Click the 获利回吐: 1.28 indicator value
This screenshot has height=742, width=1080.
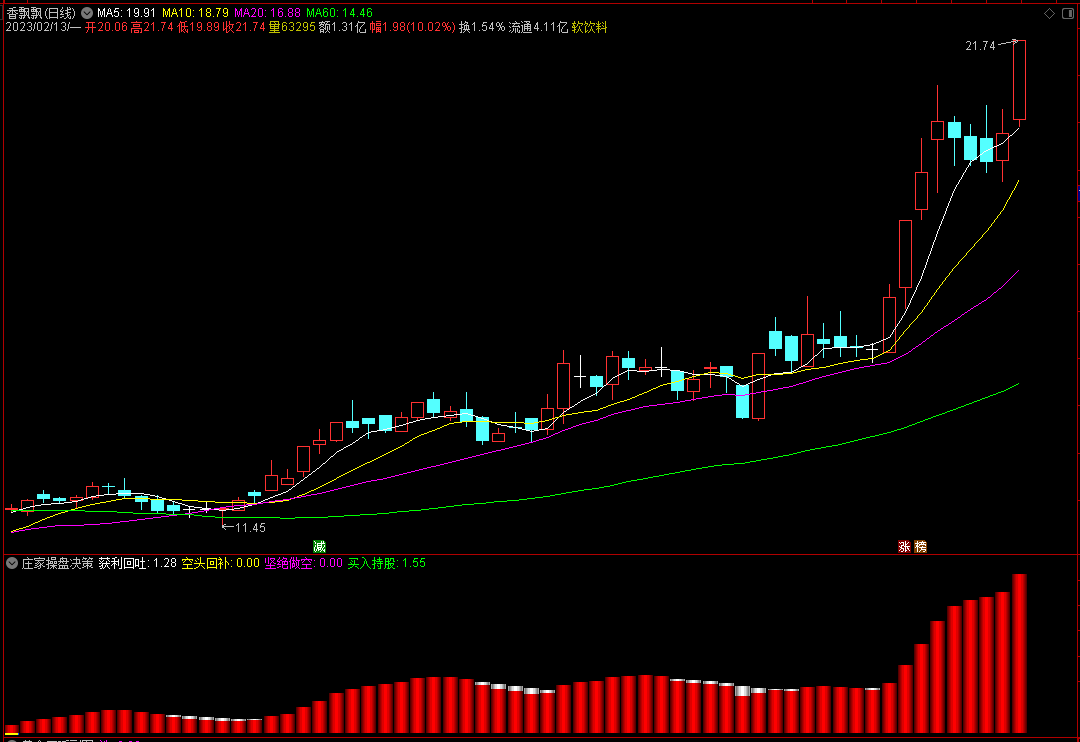[x=137, y=564]
